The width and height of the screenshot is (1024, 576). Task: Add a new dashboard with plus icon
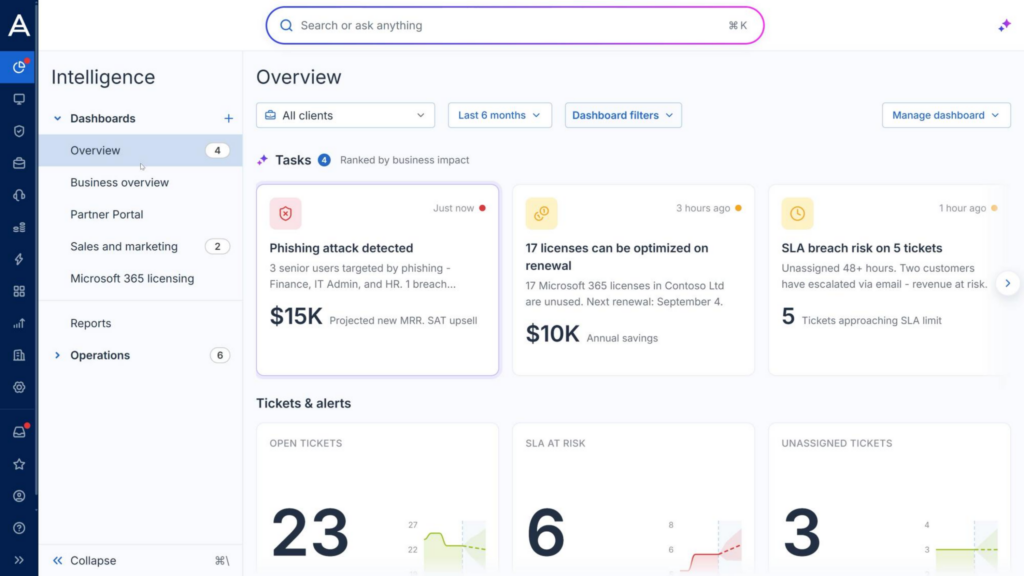(x=228, y=119)
